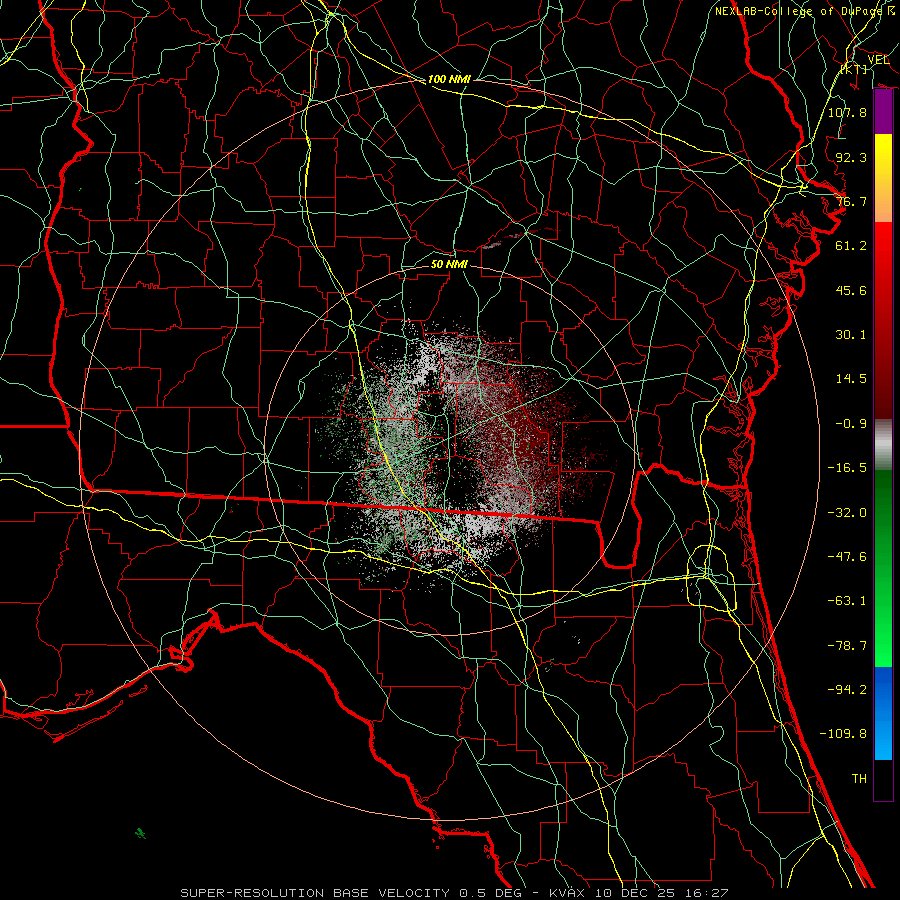This screenshot has height=900, width=900.
Task: Click the 92.3 legend value
Action: [x=851, y=157]
